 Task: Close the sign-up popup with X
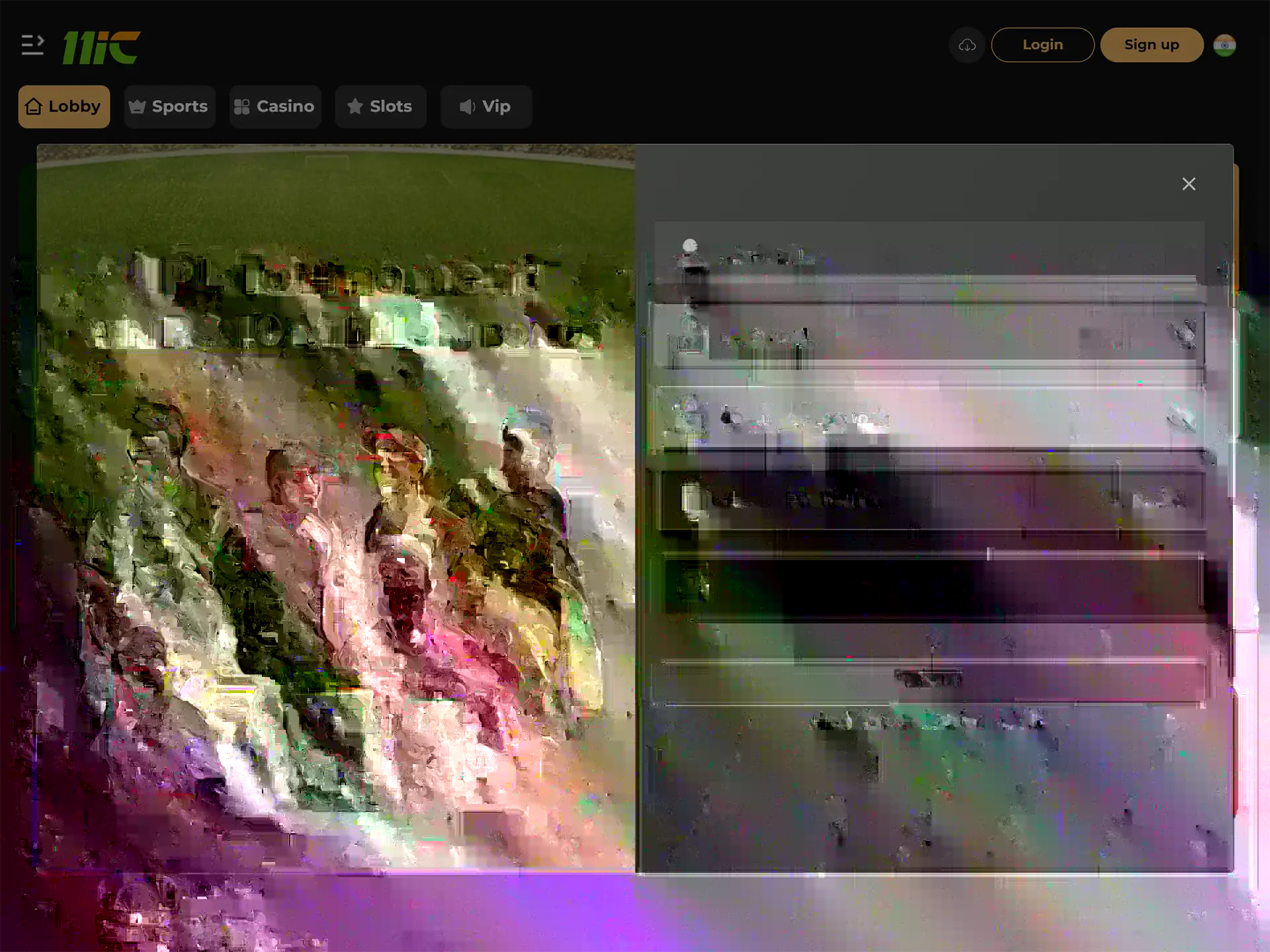(1189, 184)
